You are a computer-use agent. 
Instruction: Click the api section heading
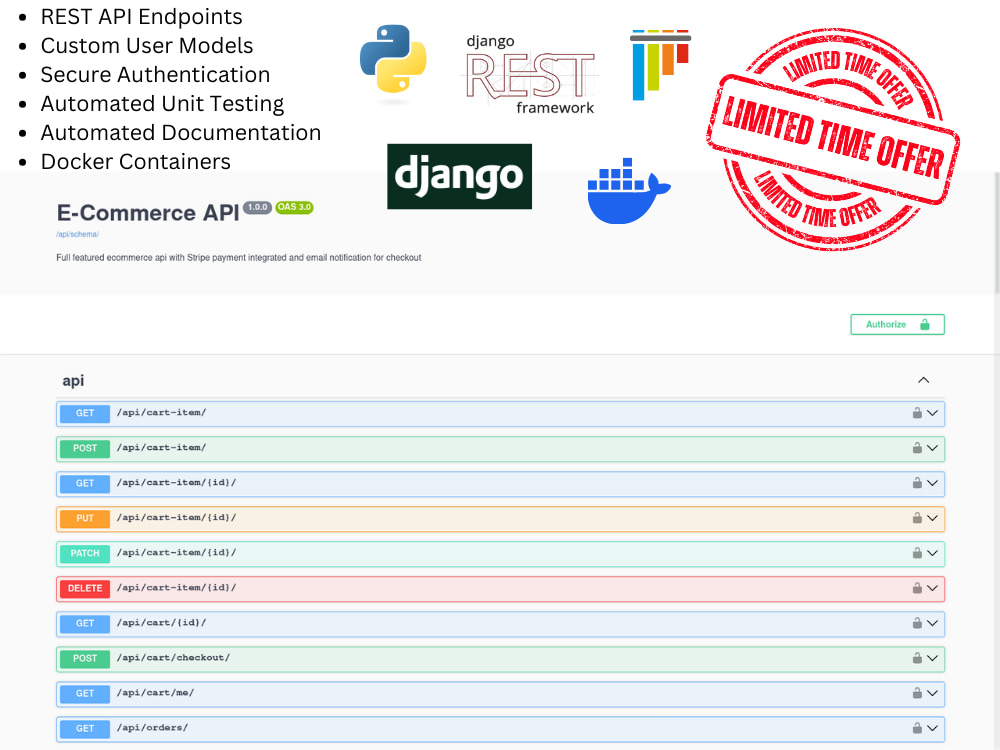pyautogui.click(x=73, y=381)
